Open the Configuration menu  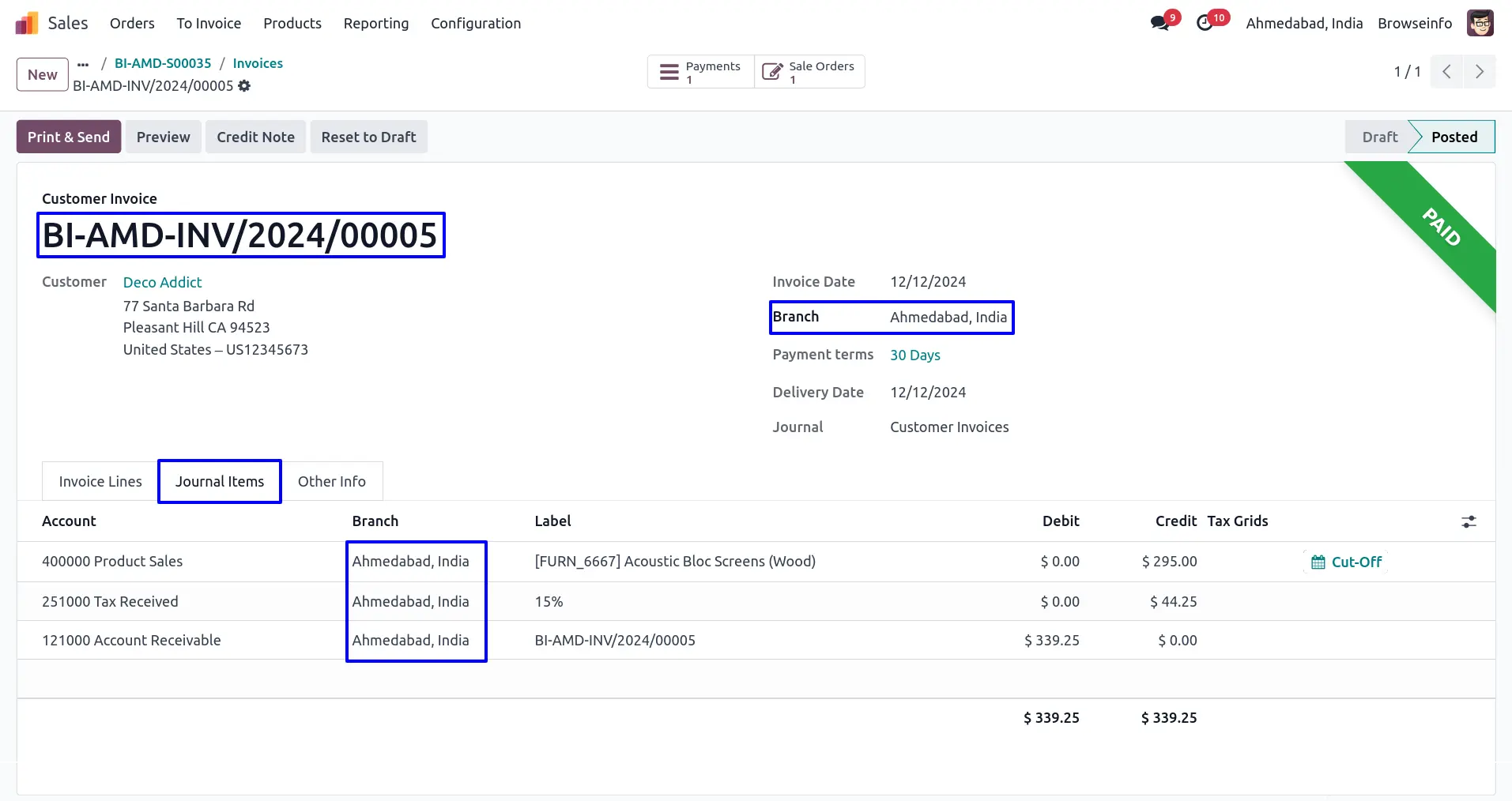coord(475,24)
